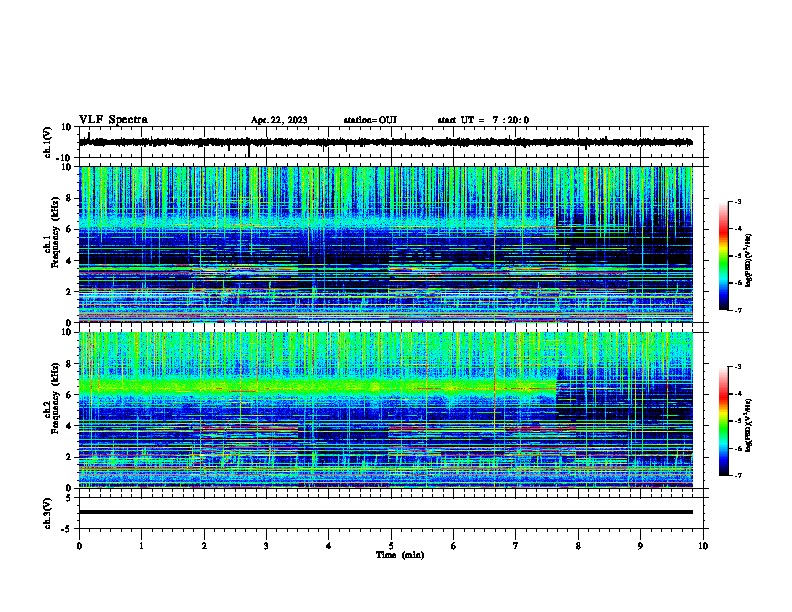Image resolution: width=792 pixels, height=612 pixels.
Task: Click the "-3" label on ch.1 color bar
Action: (x=737, y=201)
